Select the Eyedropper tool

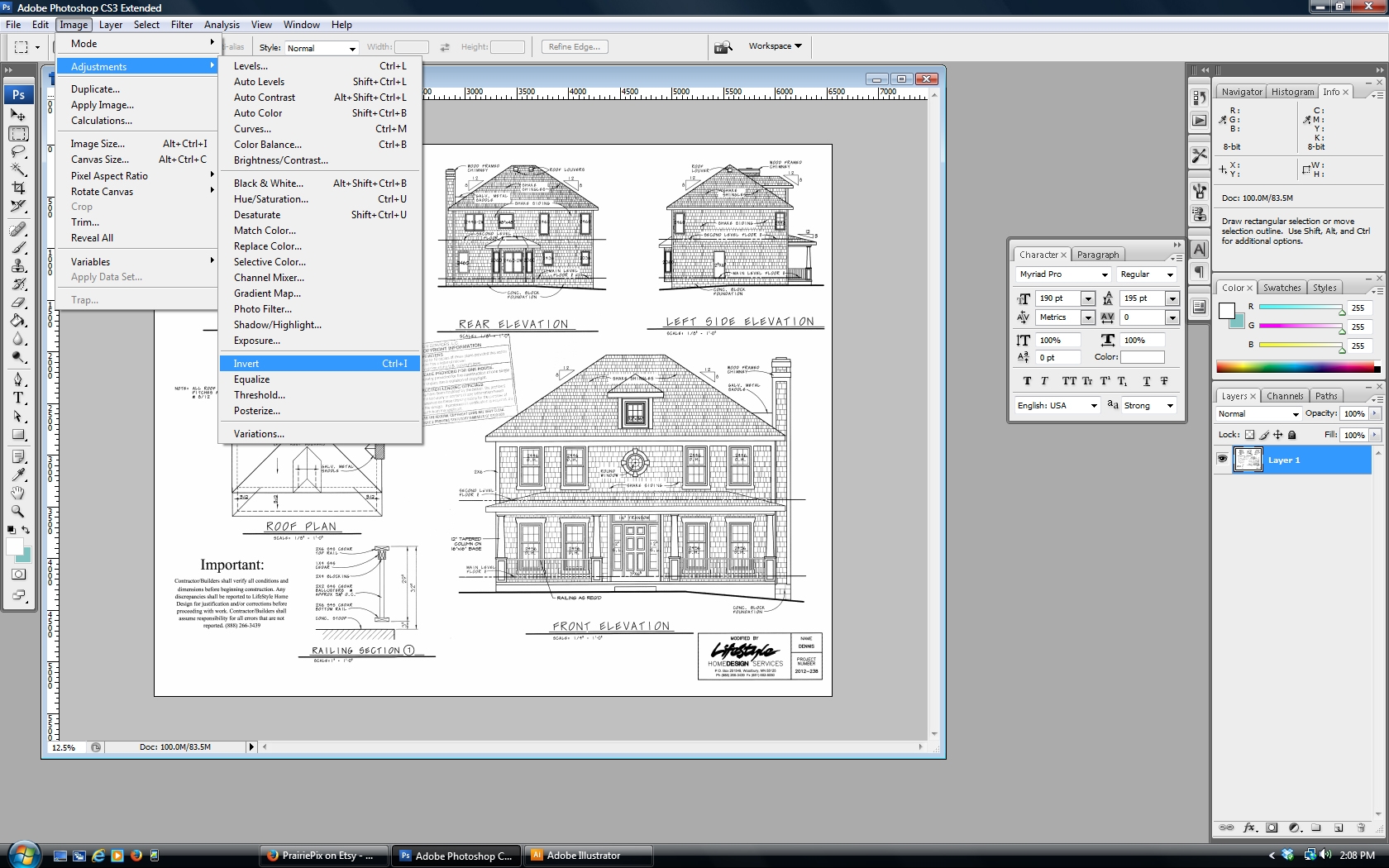tap(18, 475)
